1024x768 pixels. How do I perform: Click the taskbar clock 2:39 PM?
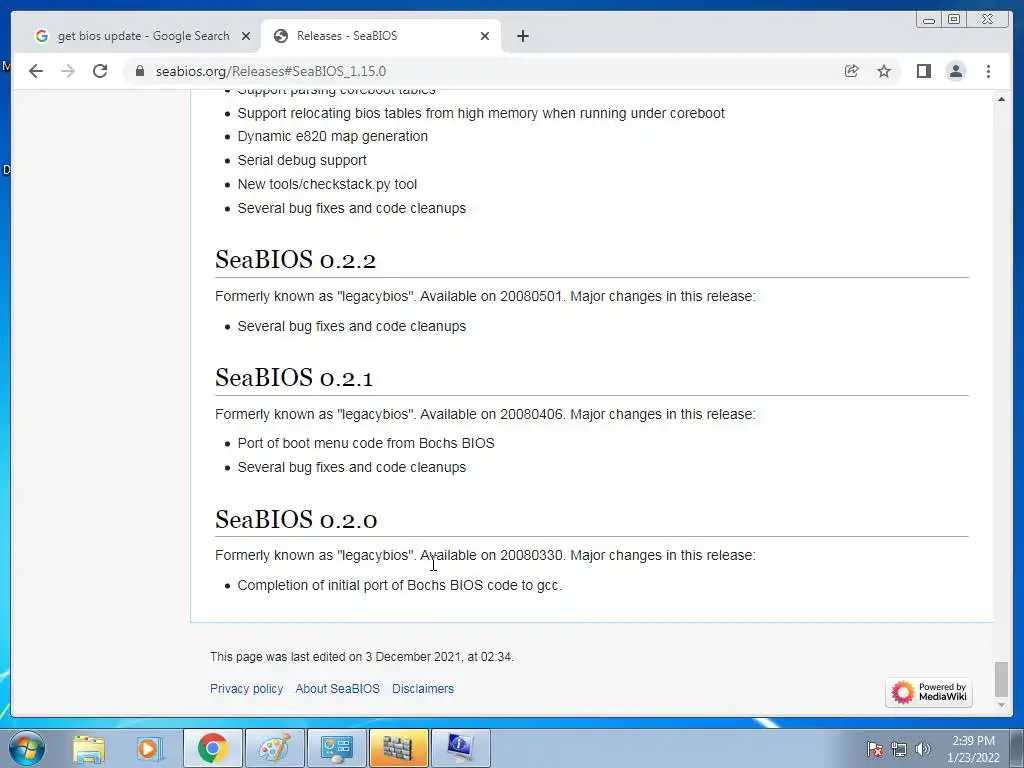pos(973,748)
